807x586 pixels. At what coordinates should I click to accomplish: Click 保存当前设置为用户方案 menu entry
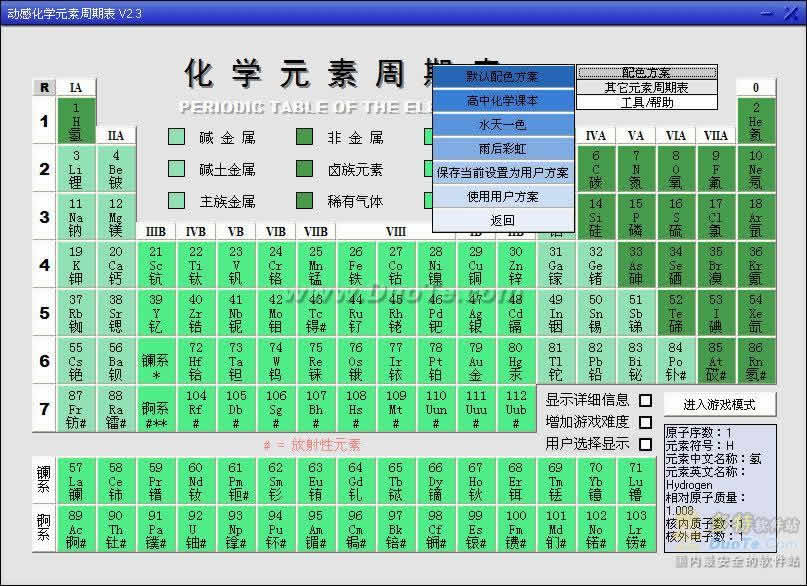click(503, 173)
